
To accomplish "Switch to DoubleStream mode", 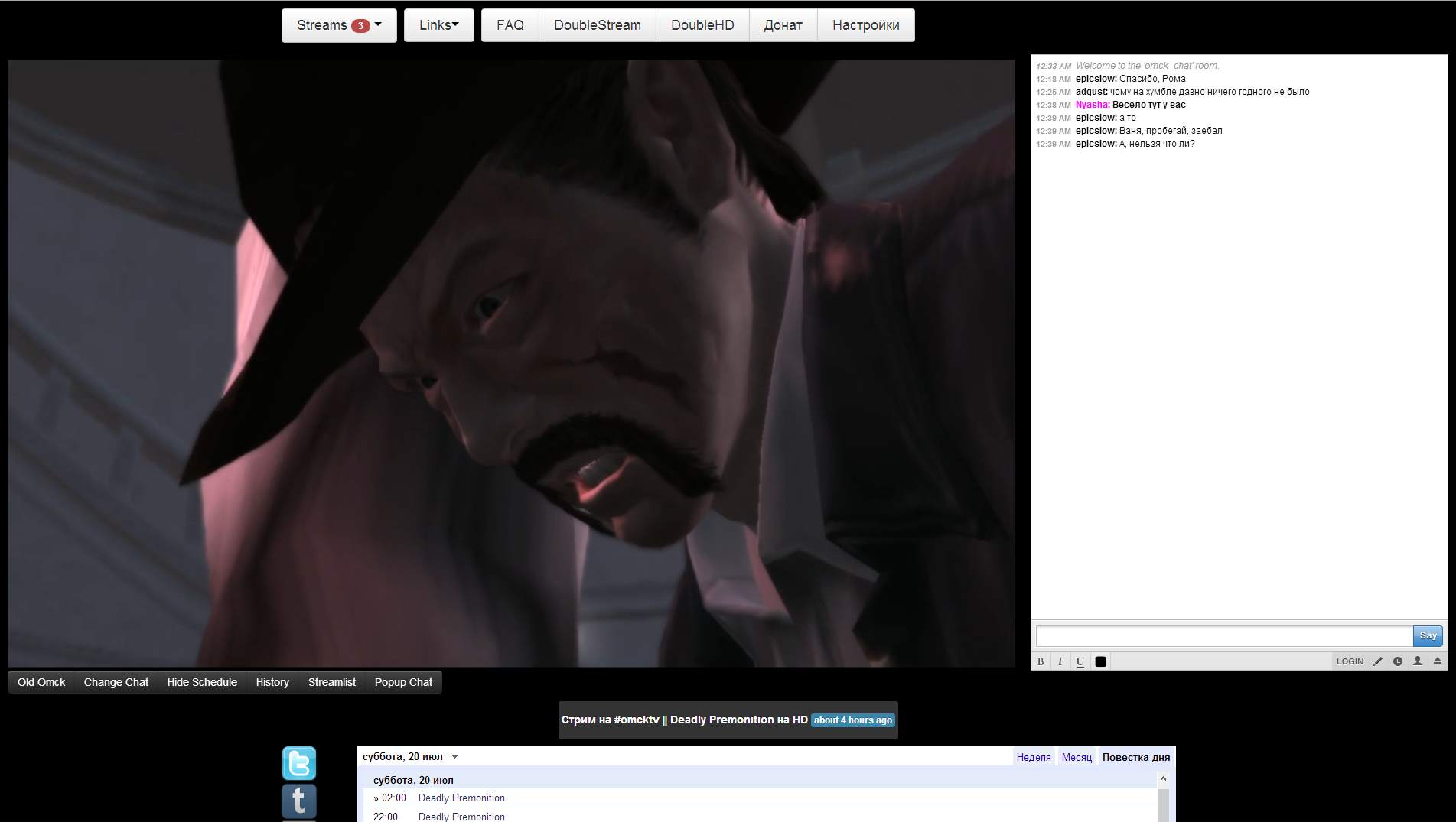I will tap(598, 25).
